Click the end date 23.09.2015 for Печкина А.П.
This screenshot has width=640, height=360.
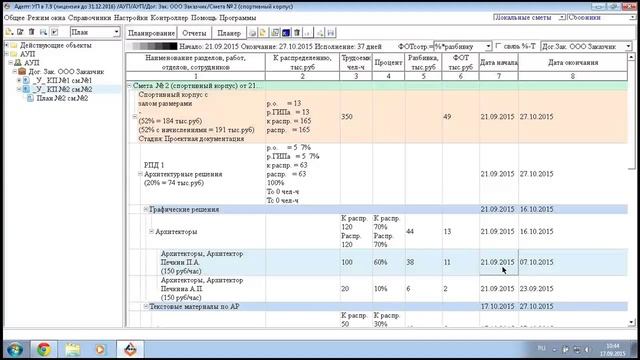click(x=536, y=289)
